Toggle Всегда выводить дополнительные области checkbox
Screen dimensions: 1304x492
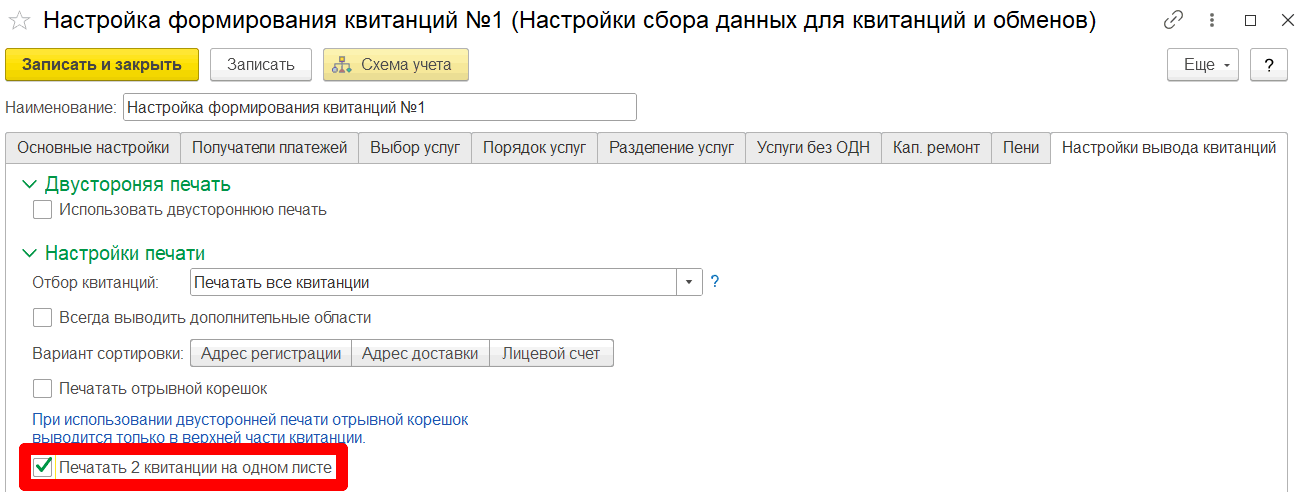click(x=43, y=318)
